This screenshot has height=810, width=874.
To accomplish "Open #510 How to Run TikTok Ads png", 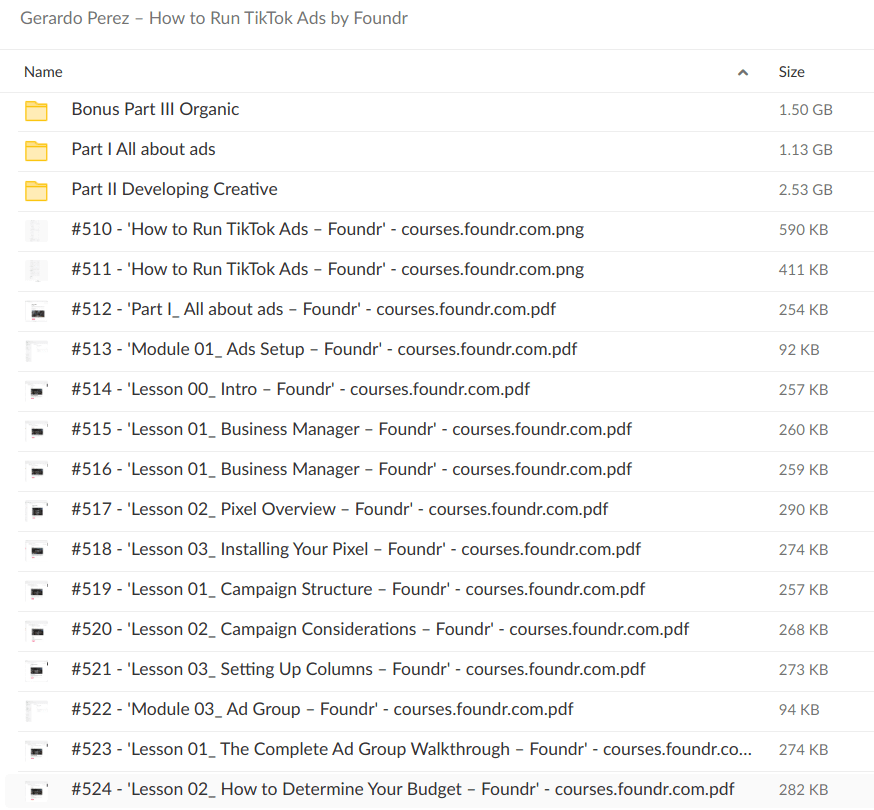I will tap(328, 229).
